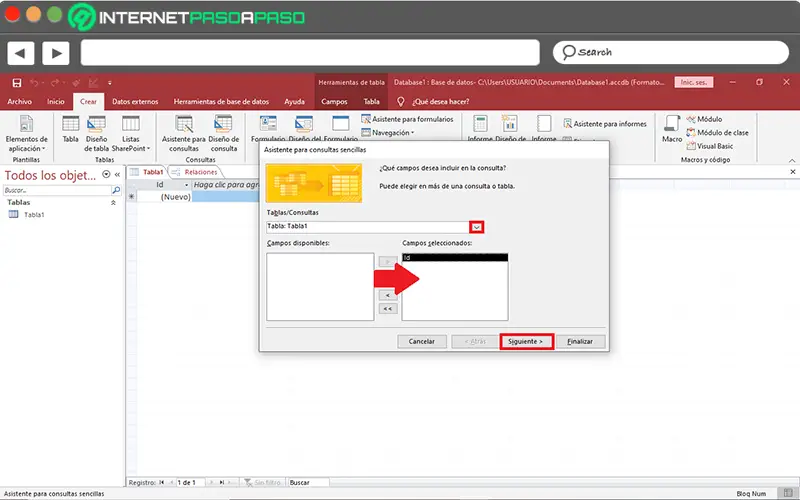The width and height of the screenshot is (800, 500).
Task: Open Diseño de tabla
Action: pos(96,134)
